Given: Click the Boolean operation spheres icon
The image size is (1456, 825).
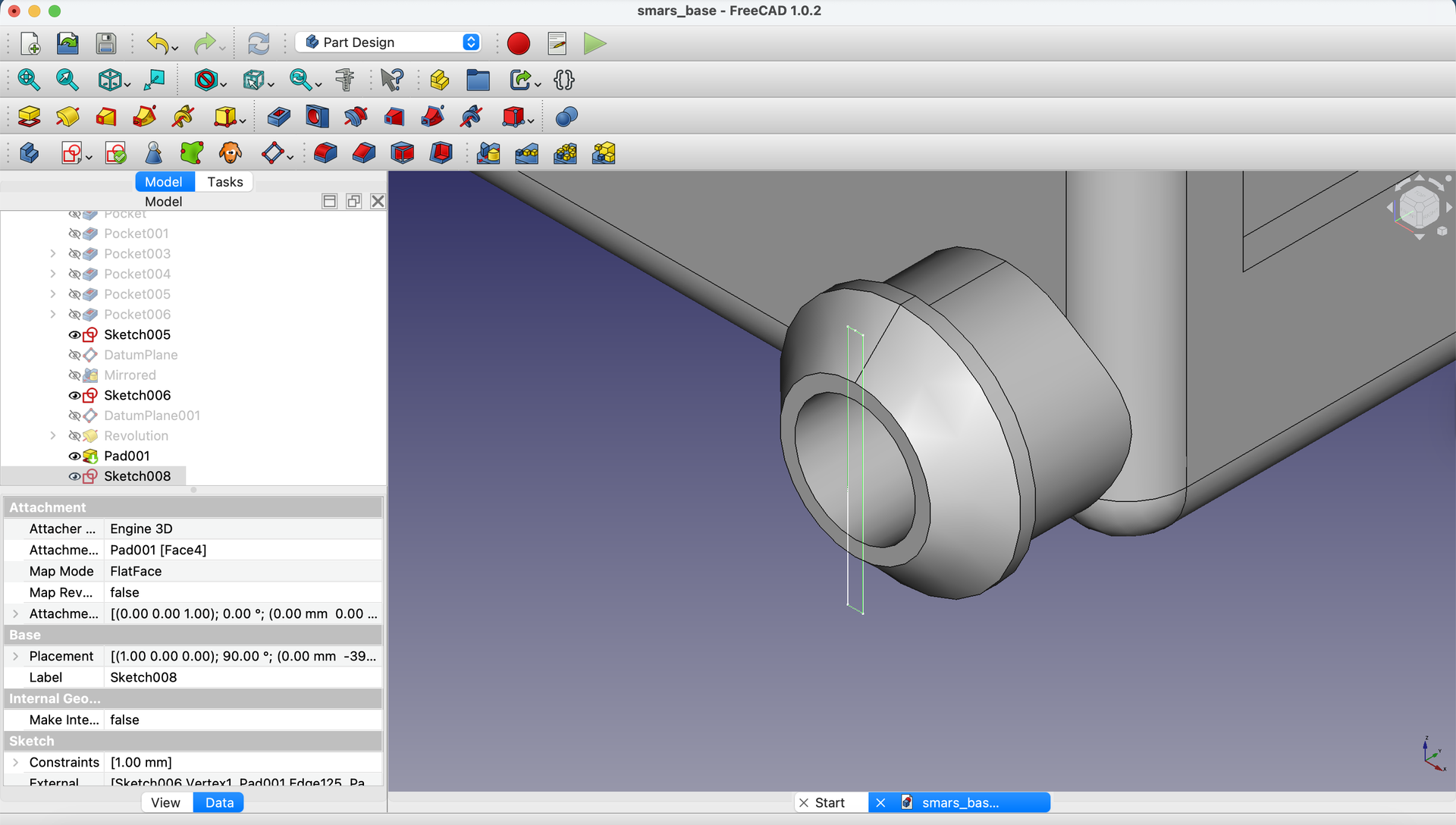Looking at the screenshot, I should click(566, 117).
